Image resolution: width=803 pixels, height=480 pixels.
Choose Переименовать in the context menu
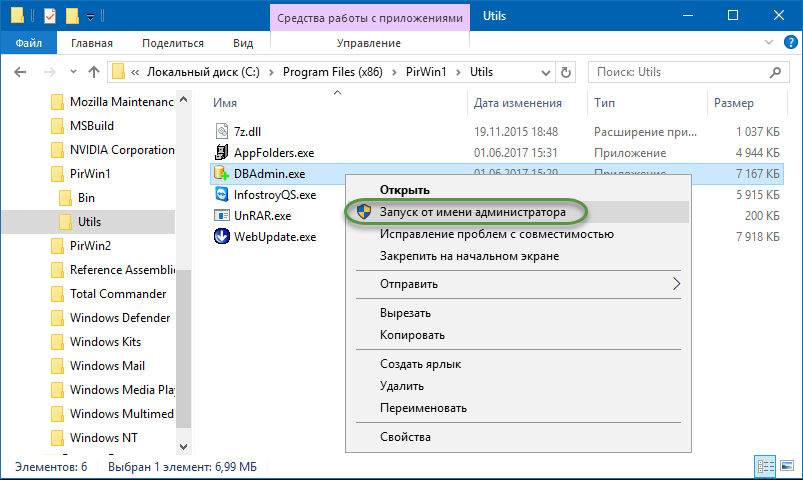(x=518, y=408)
